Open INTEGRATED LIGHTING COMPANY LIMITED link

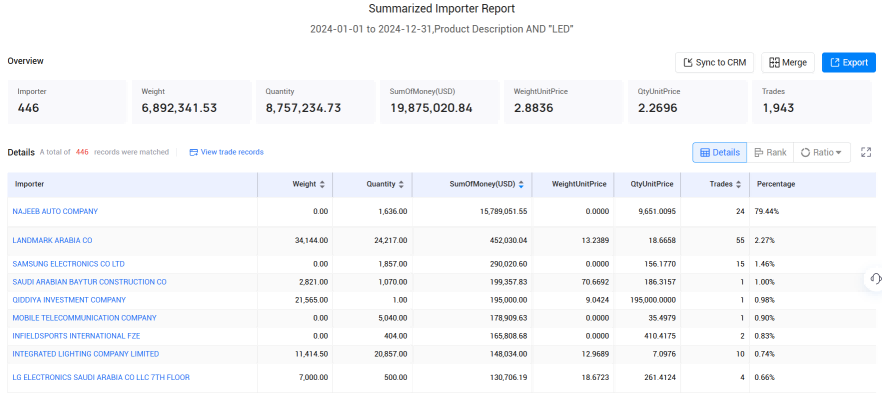click(x=86, y=354)
